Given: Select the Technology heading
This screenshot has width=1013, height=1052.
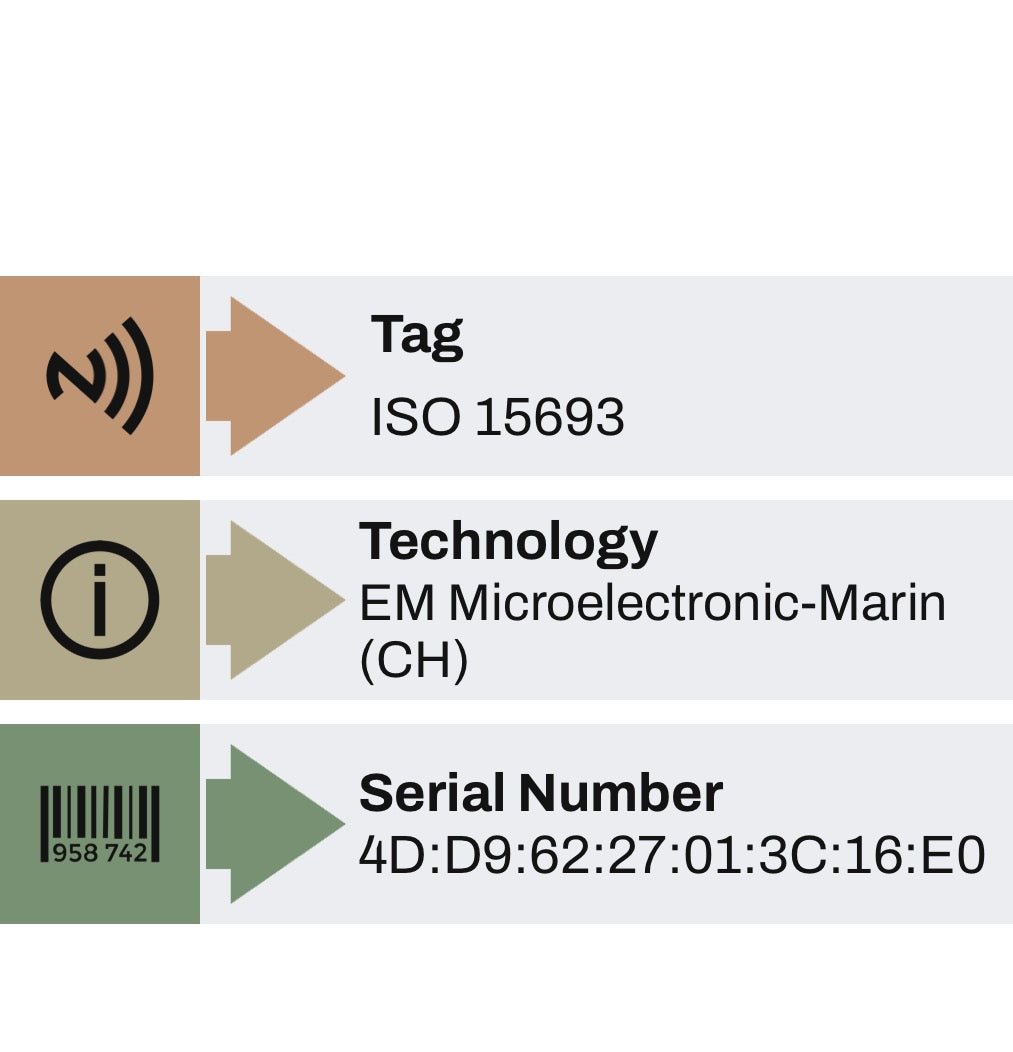Looking at the screenshot, I should pos(508,541).
